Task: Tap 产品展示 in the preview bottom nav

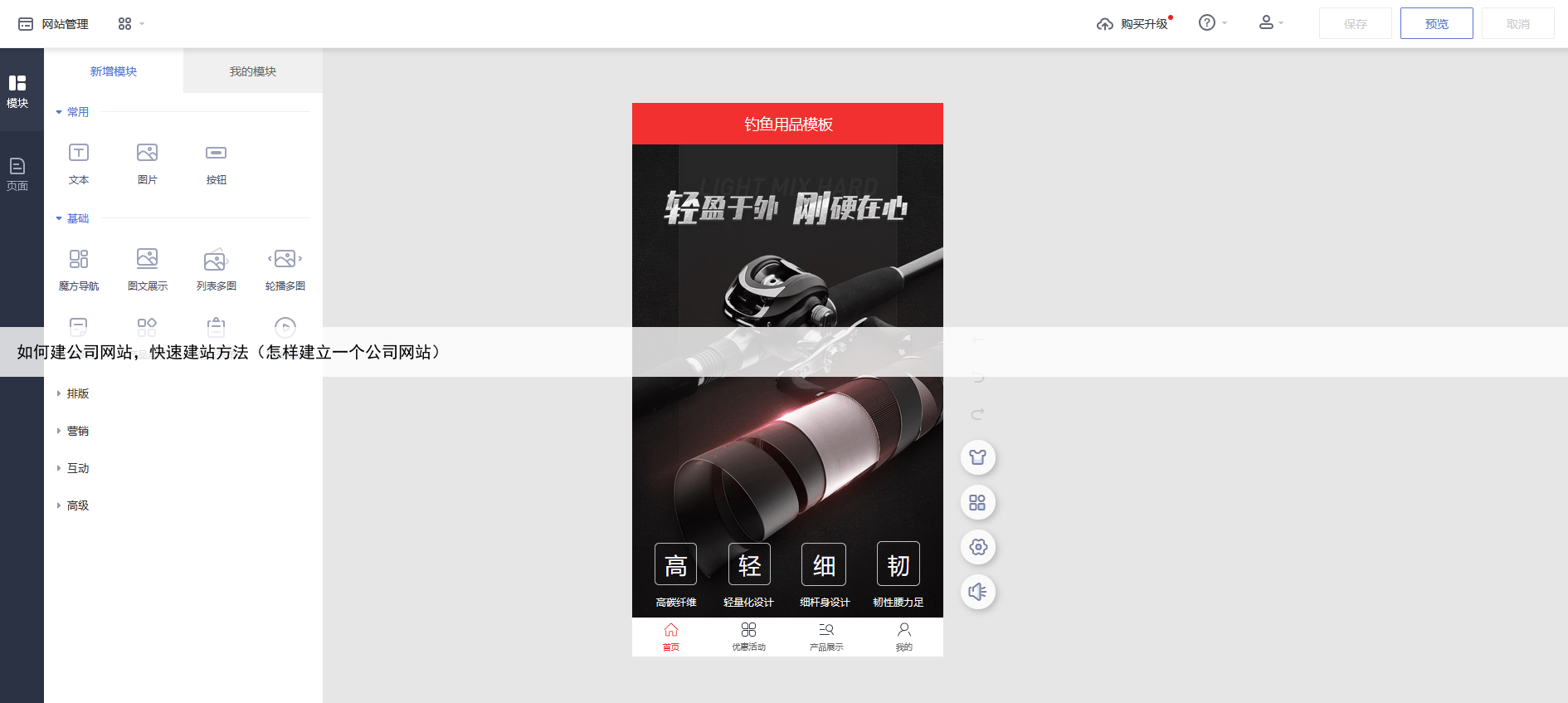Action: pos(826,637)
